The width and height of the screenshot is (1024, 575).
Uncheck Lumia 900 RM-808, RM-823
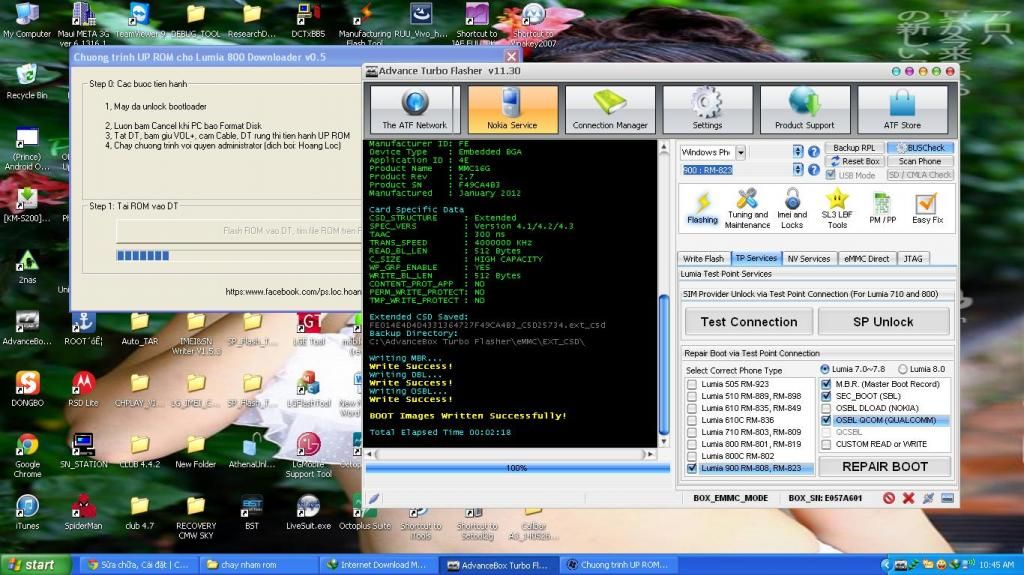[x=692, y=468]
